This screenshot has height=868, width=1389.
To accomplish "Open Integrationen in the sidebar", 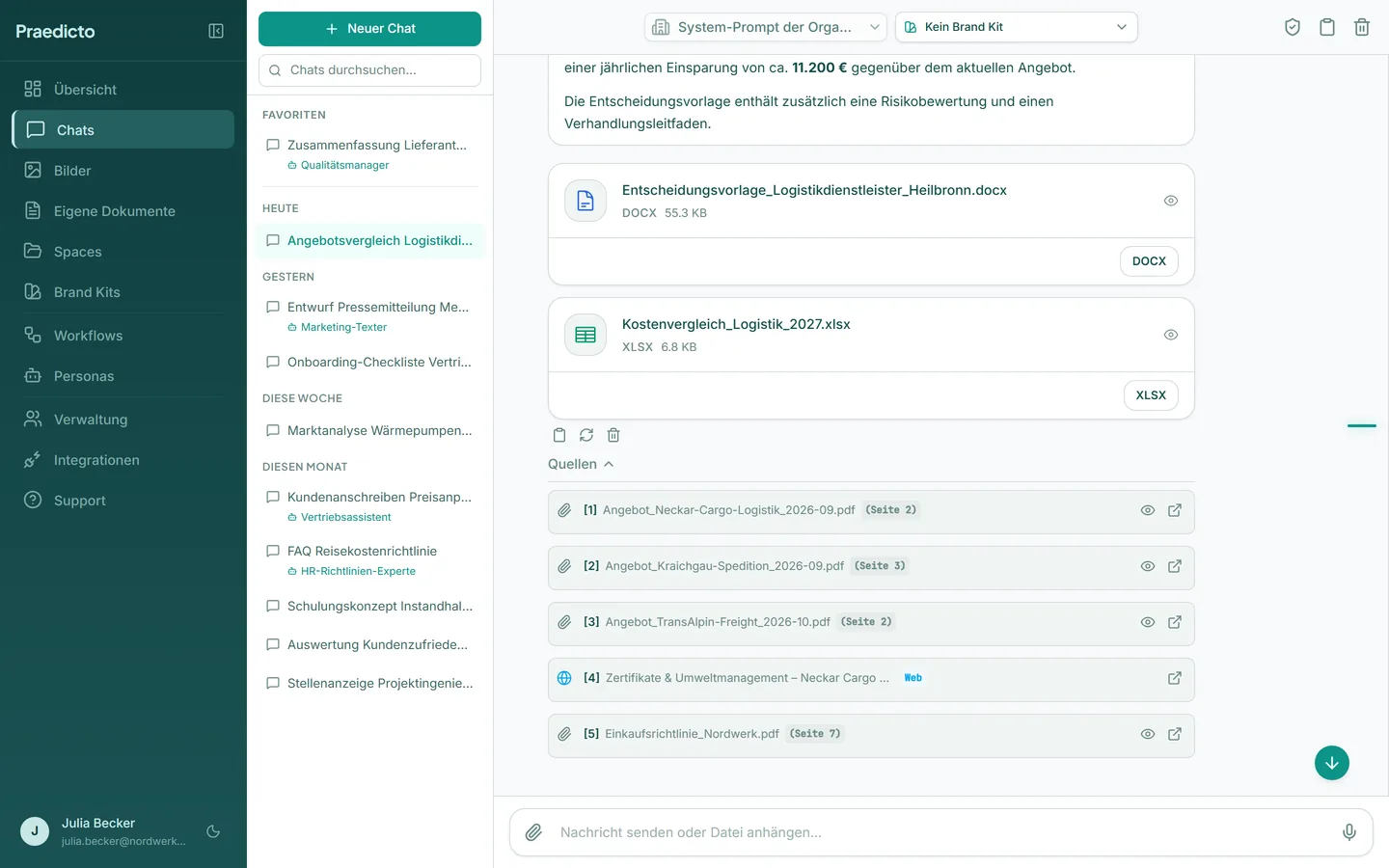I will [123, 460].
